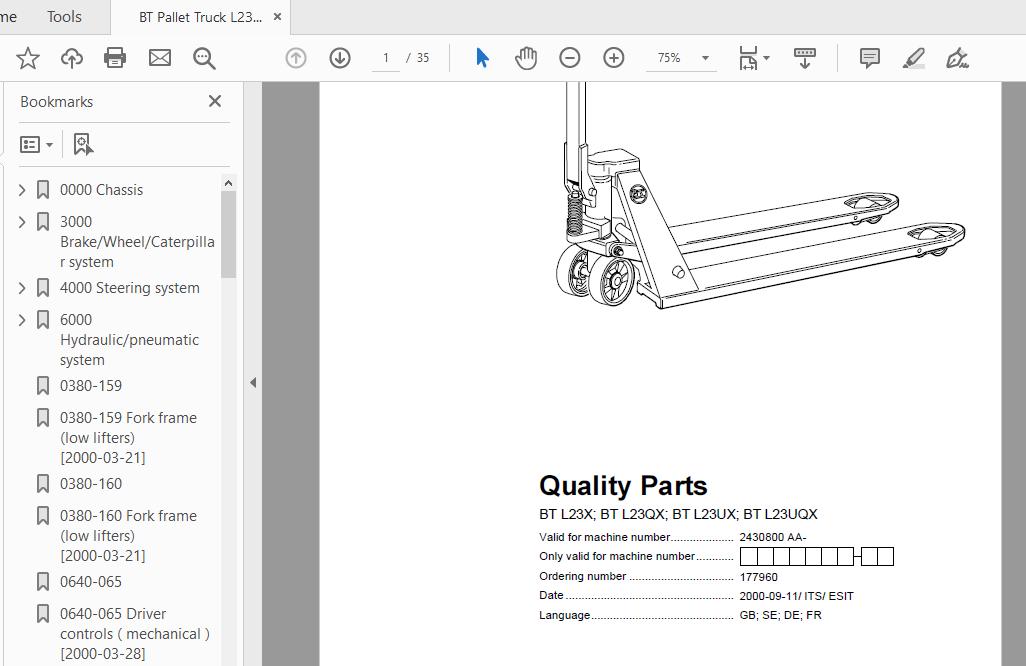Click the zoom out minus button
The height and width of the screenshot is (666, 1026).
pyautogui.click(x=570, y=58)
